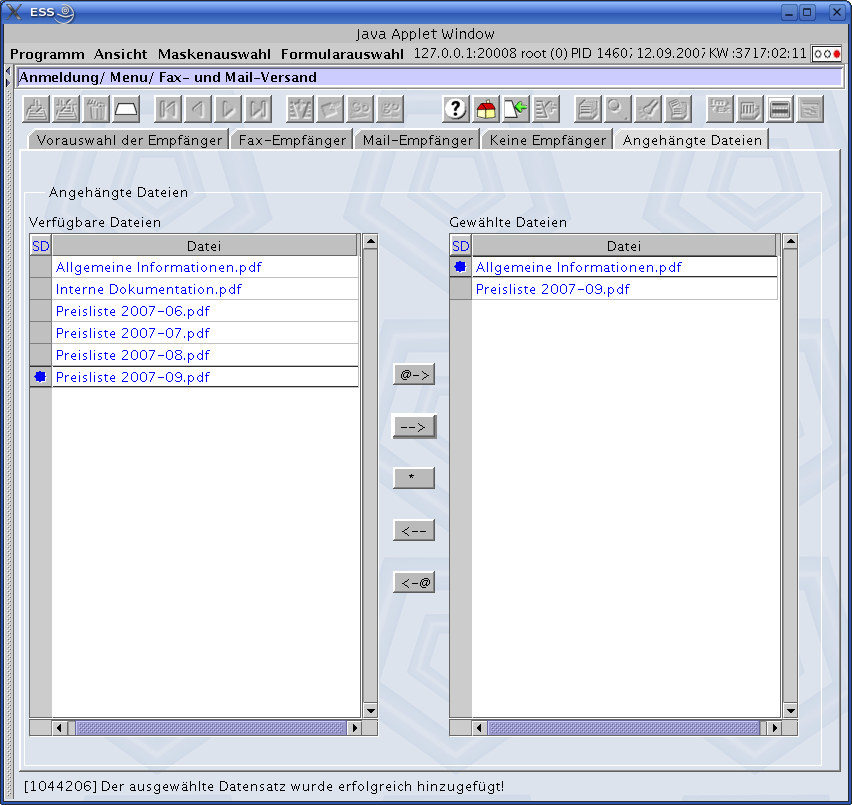852x805 pixels.
Task: Click the highlighted table view icon
Action: coord(780,109)
